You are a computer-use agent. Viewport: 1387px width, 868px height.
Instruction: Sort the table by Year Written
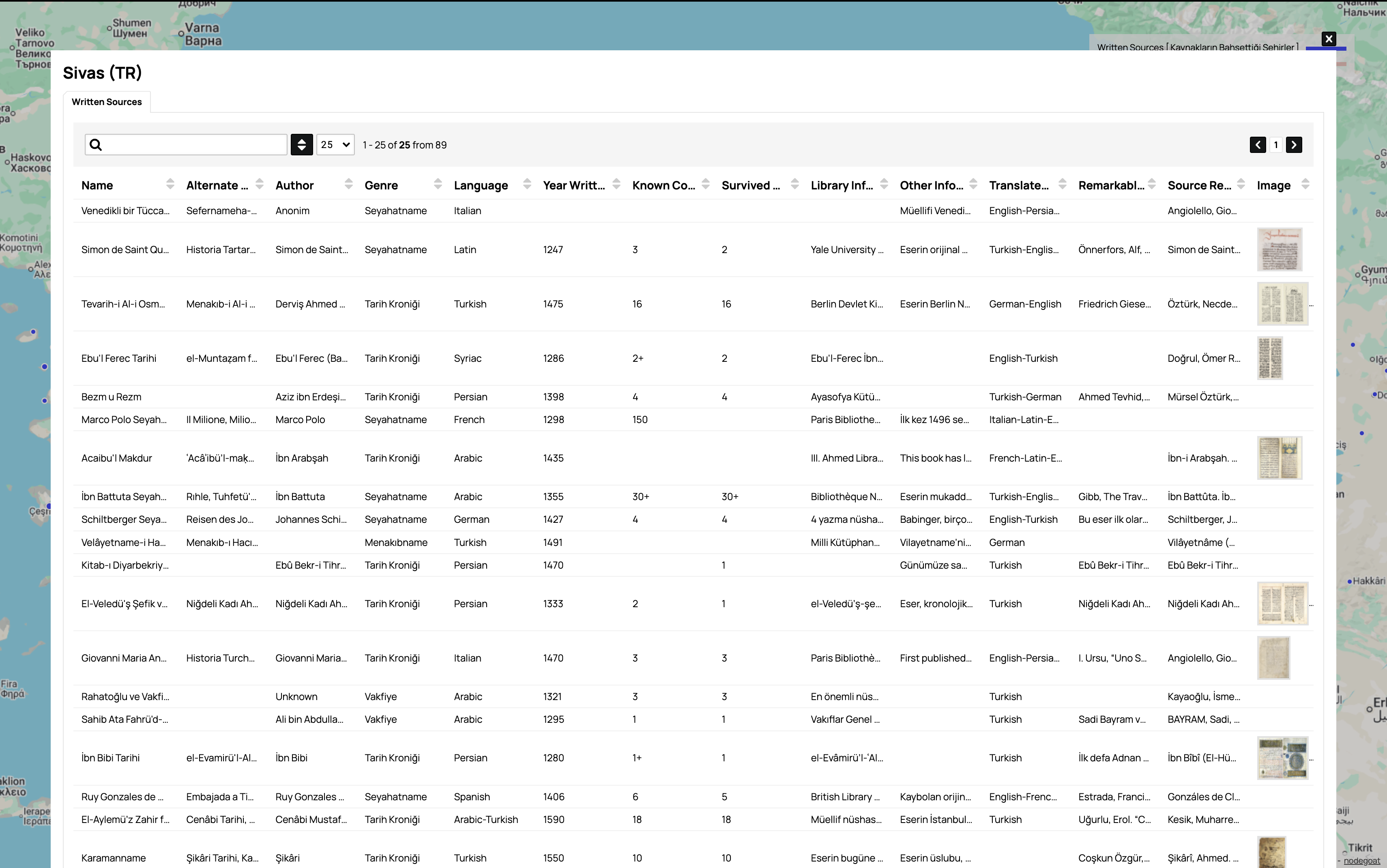point(616,184)
